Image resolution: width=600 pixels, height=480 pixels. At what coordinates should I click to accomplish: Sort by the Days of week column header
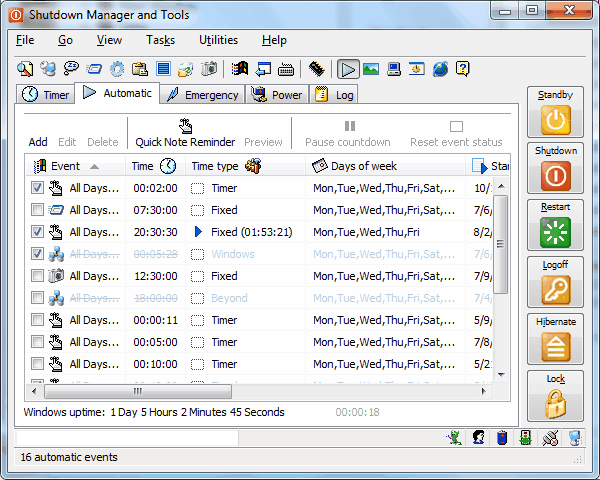[x=385, y=166]
